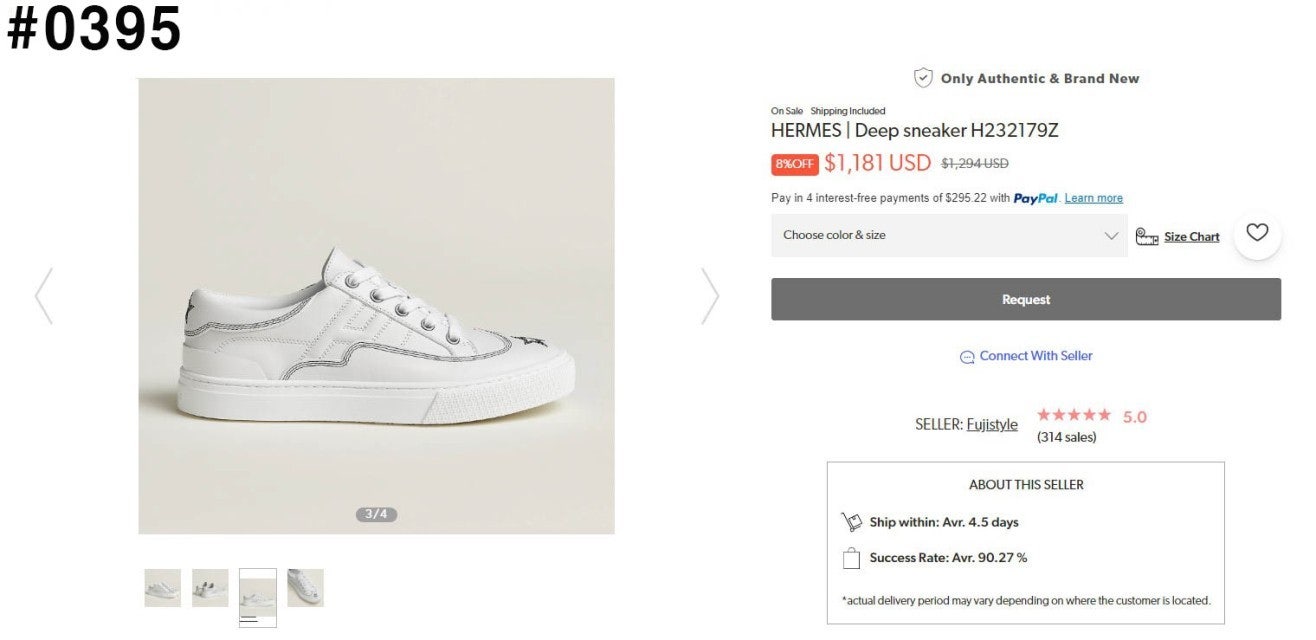Click the five-star seller rating
The height and width of the screenshot is (640, 1316).
coord(1074,415)
